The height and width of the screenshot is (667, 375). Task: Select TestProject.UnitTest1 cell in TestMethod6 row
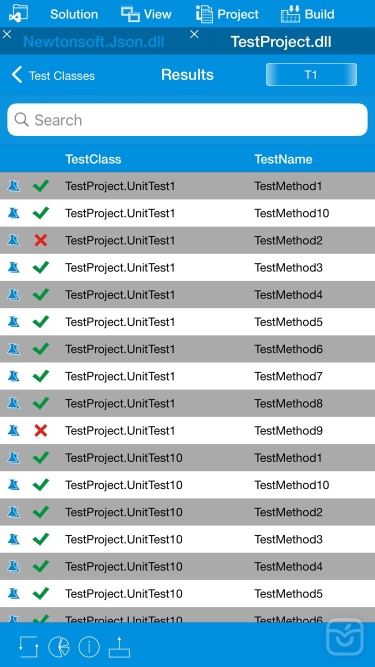point(120,349)
